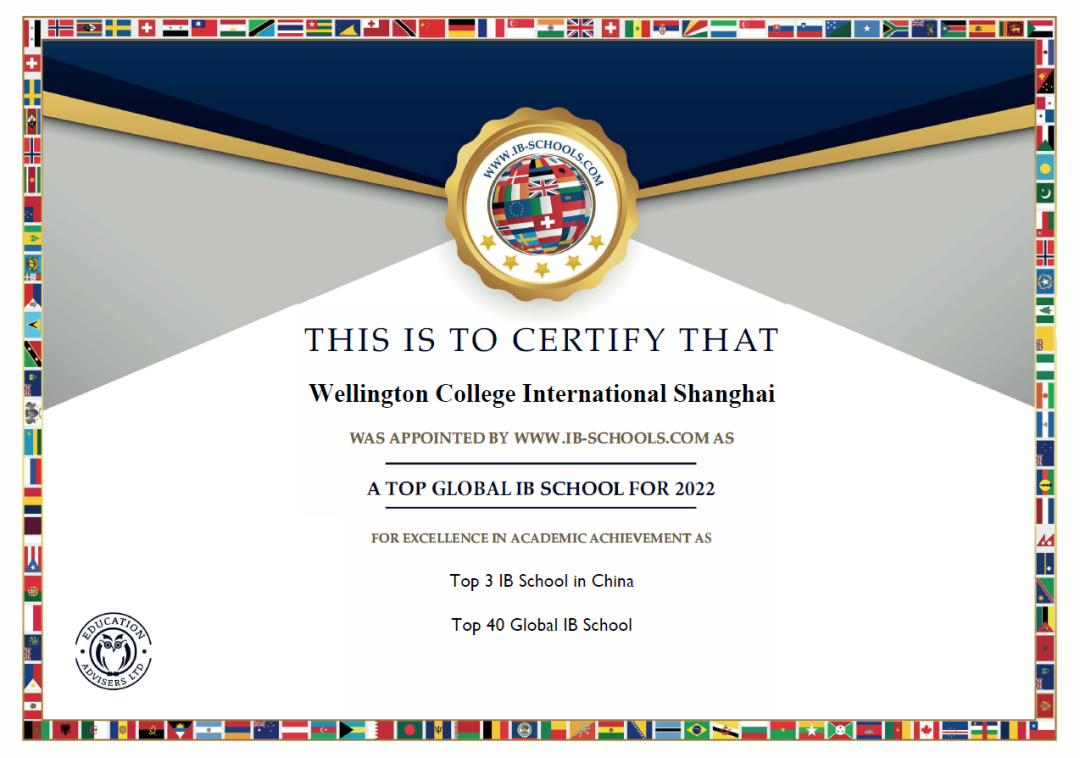The image size is (1080, 758).
Task: Select the Seychelles flag in top border
Action: [x=695, y=29]
